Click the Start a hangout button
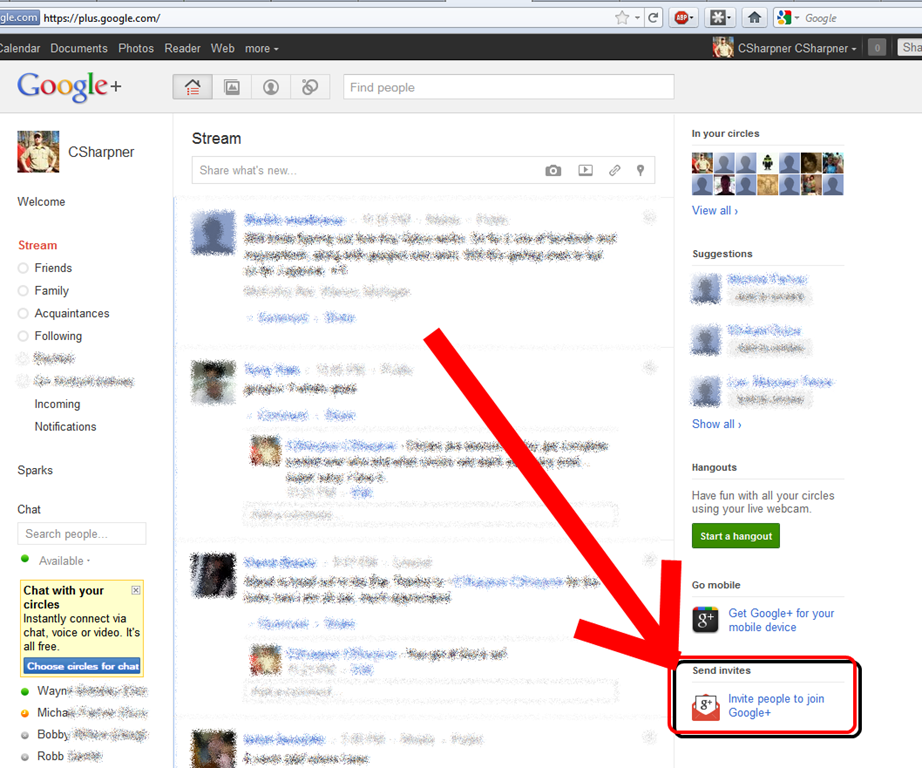This screenshot has width=922, height=768. point(736,536)
